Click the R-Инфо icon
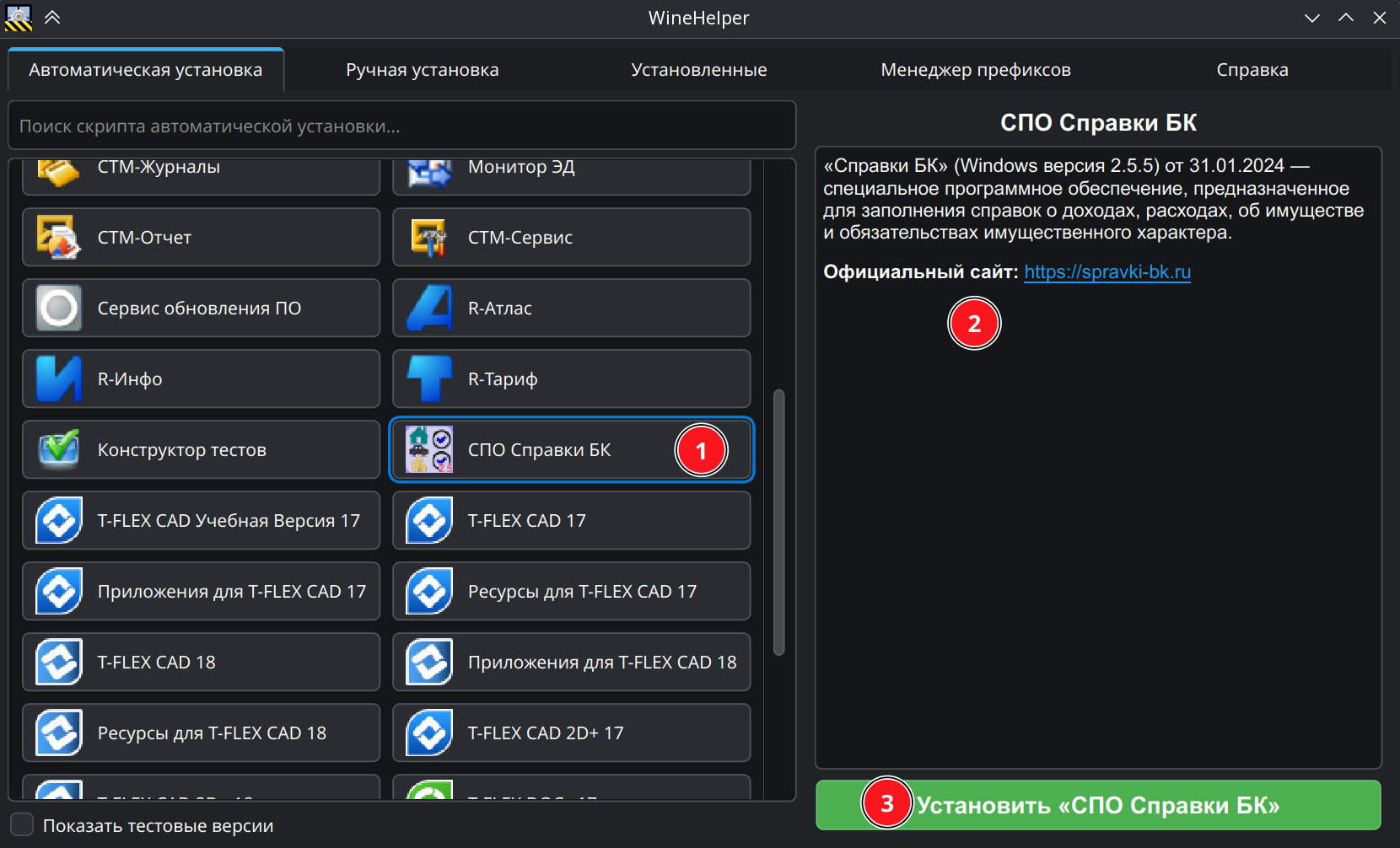 click(x=58, y=379)
